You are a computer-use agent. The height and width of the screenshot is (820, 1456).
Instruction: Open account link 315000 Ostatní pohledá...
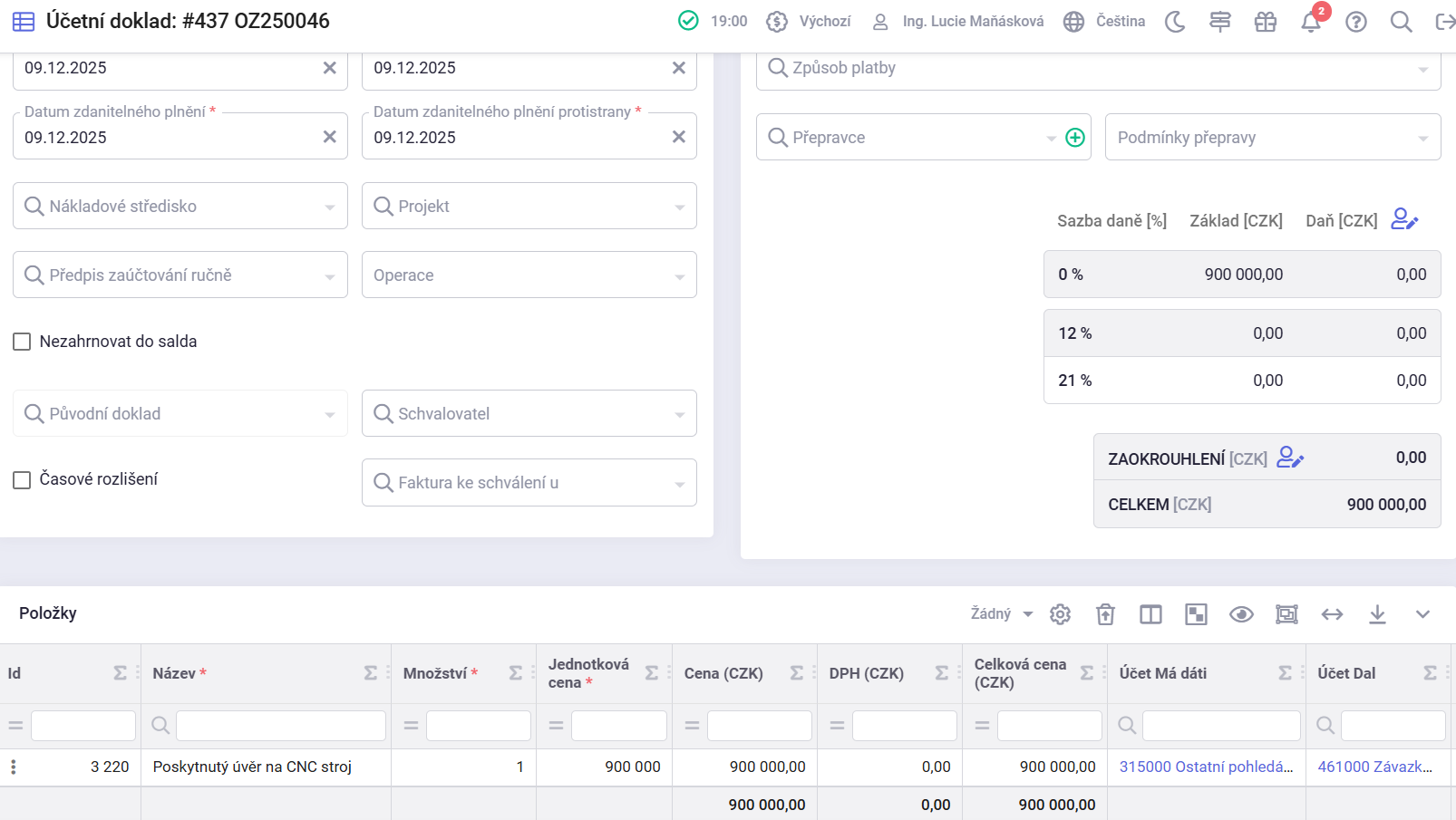tap(1206, 767)
